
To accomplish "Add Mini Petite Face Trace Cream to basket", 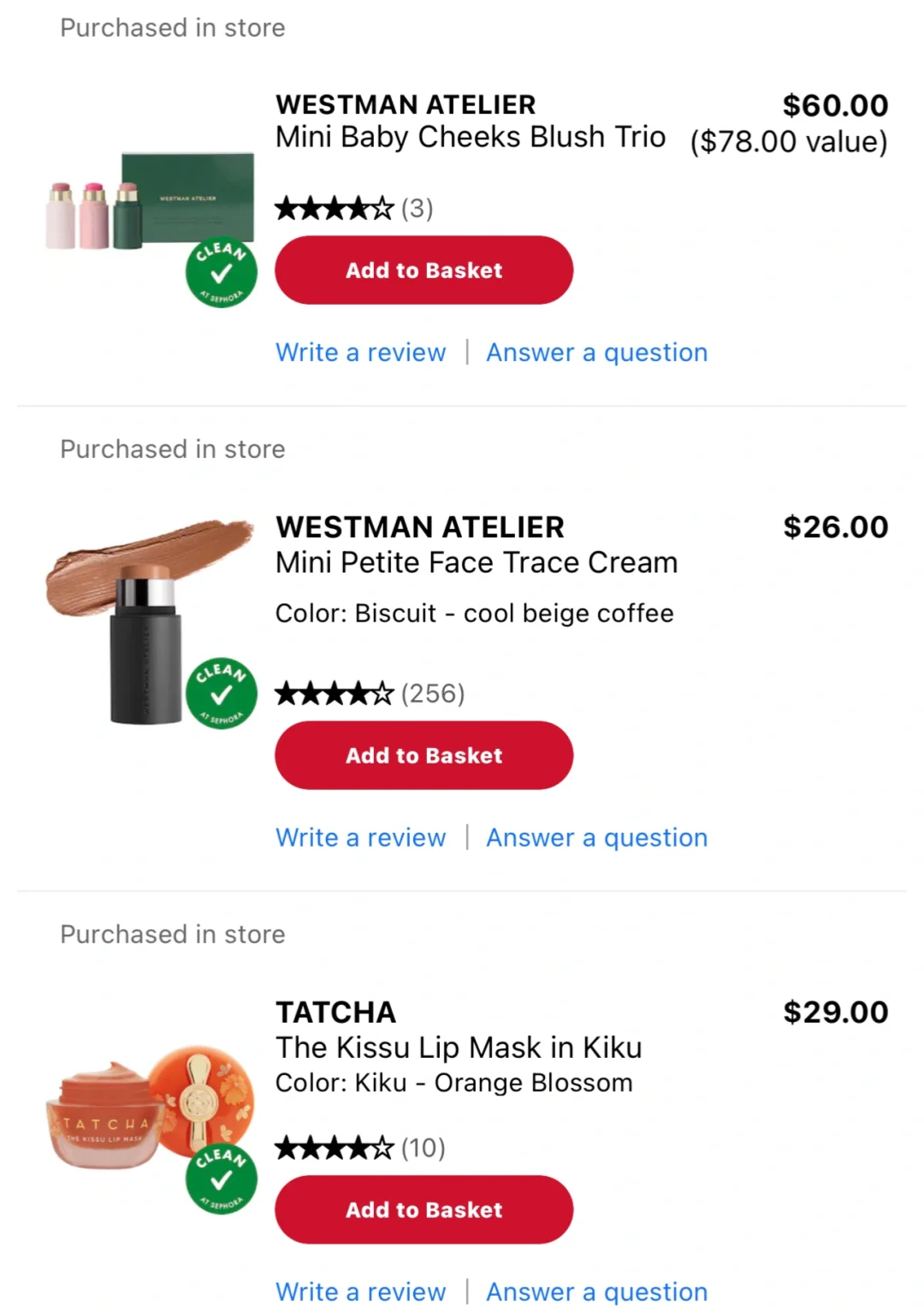I will coord(423,756).
